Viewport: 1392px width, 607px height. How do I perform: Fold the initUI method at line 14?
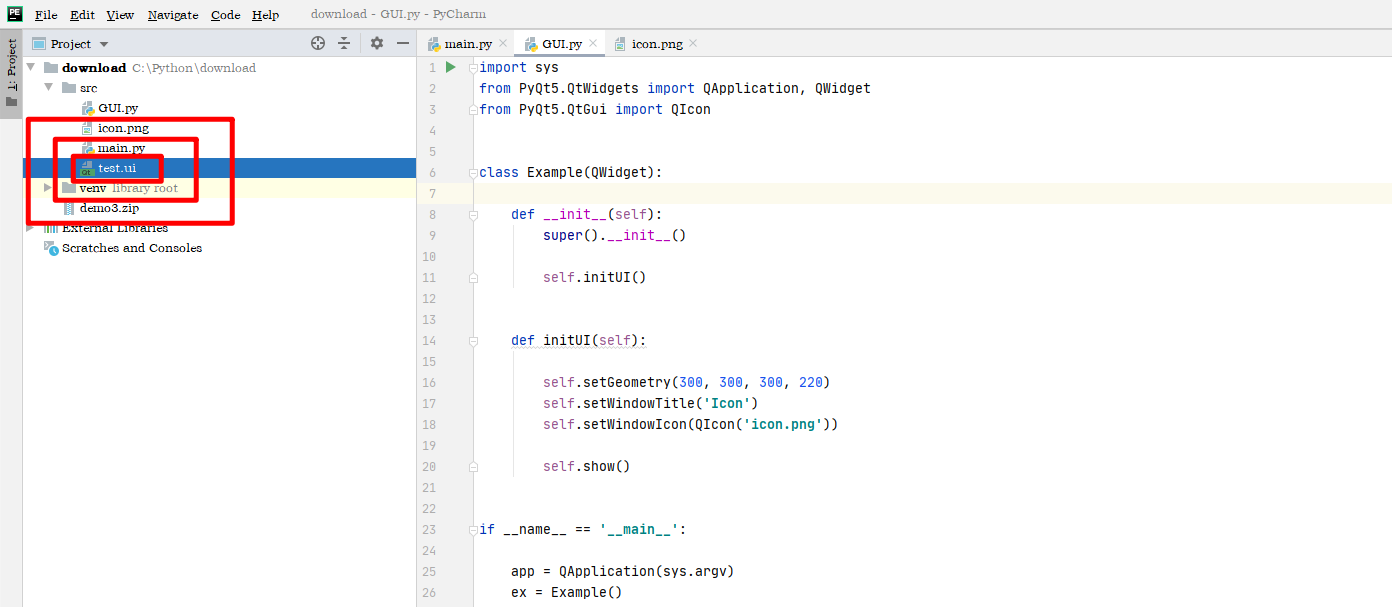click(474, 340)
